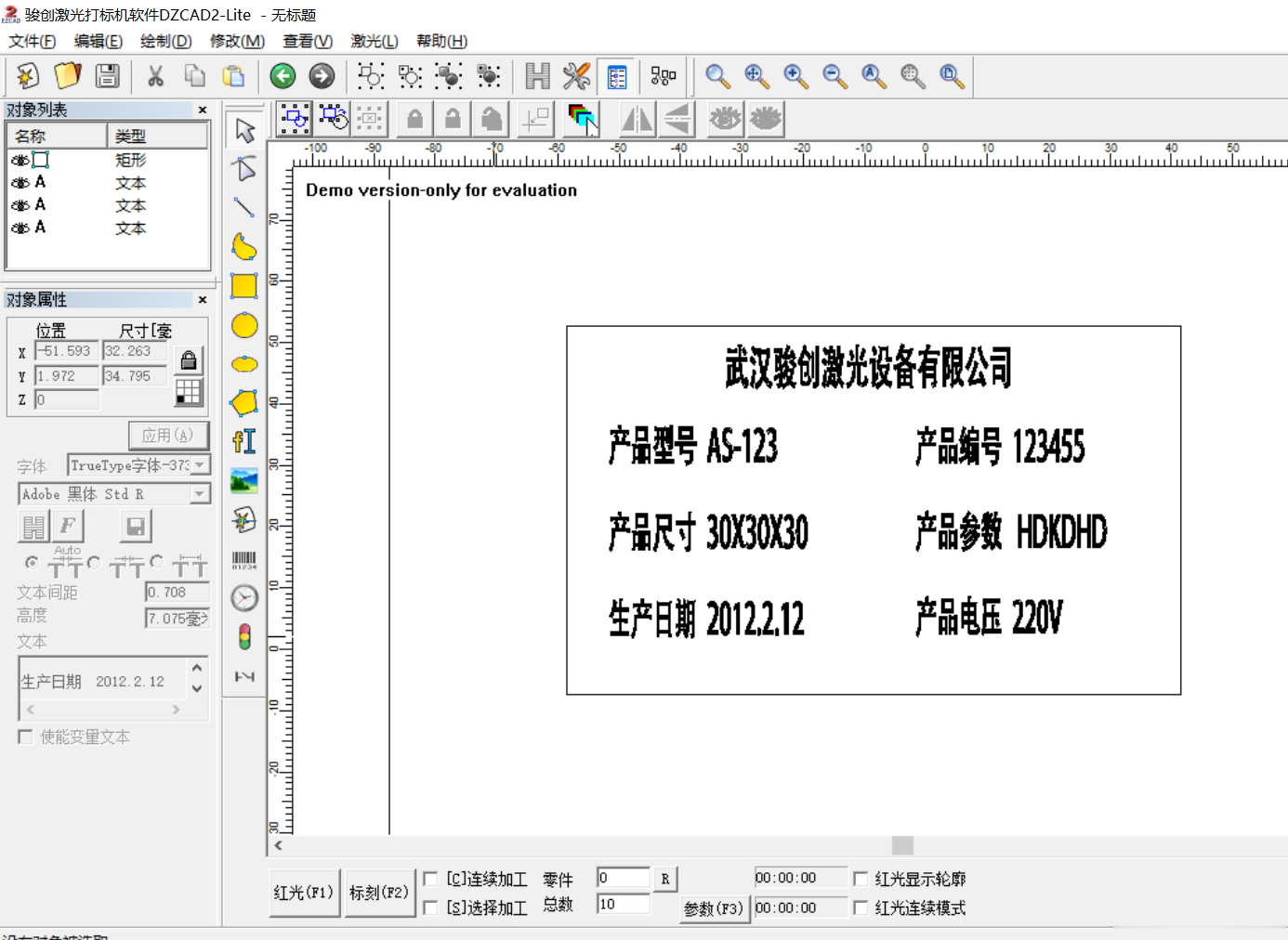Select the text tool (fI icon)

pos(244,442)
